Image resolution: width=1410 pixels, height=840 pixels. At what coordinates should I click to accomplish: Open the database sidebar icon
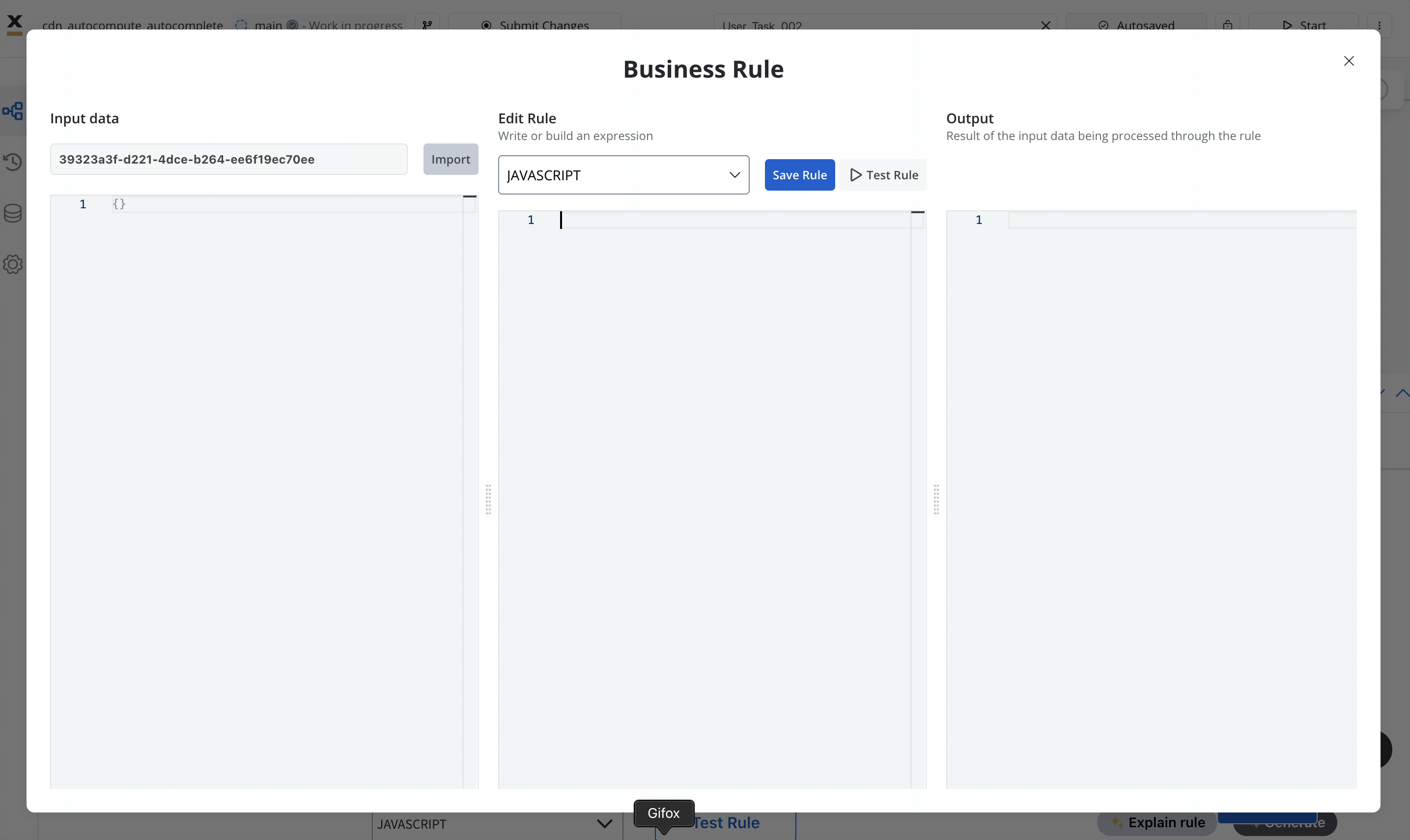pyautogui.click(x=12, y=213)
